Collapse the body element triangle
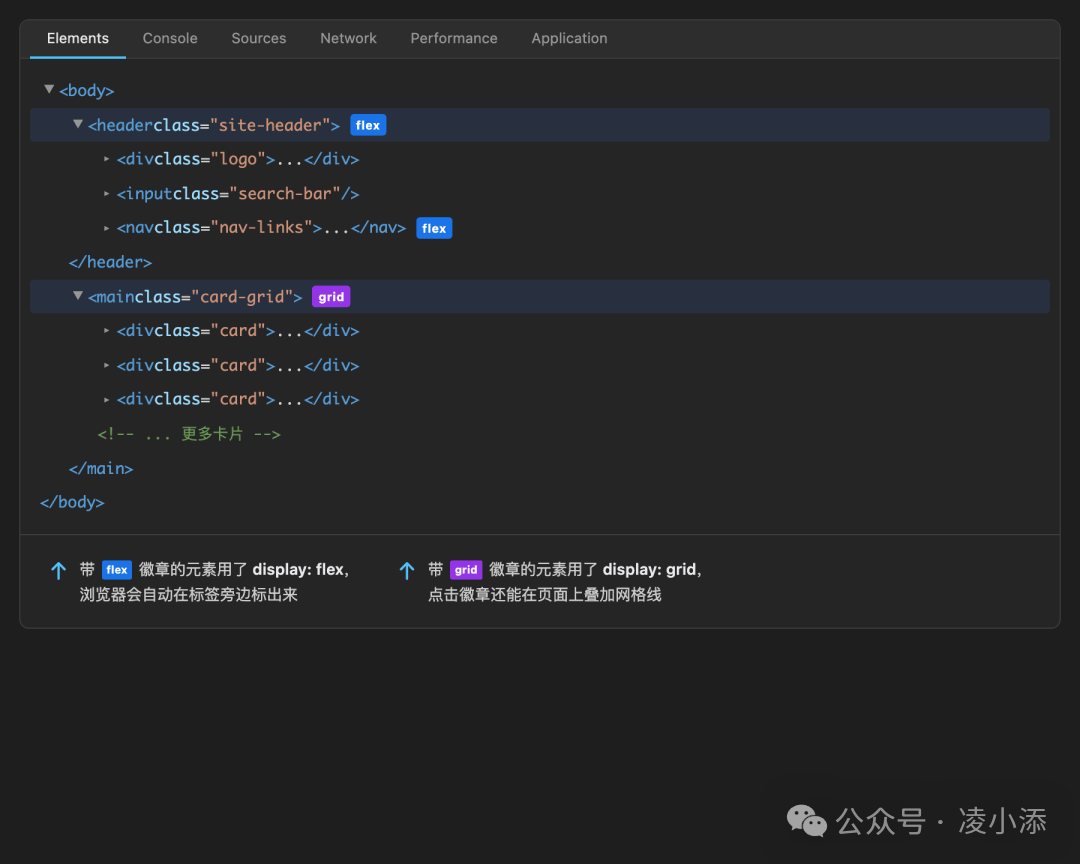This screenshot has width=1080, height=864. pos(49,90)
